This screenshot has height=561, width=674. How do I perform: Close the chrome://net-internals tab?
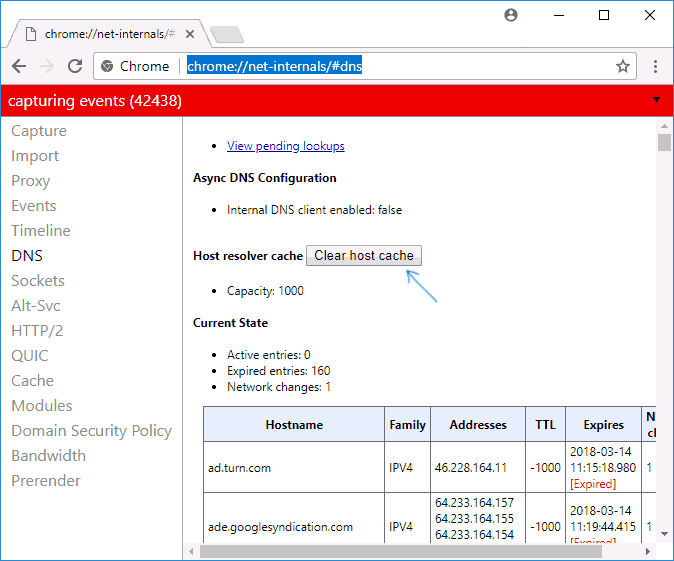point(190,34)
